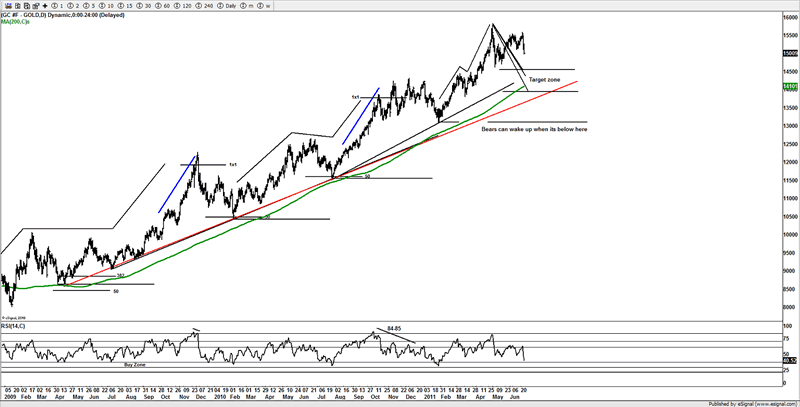This screenshot has width=800, height=407.
Task: Switch chart to 10-minute interval
Action: 106,6
